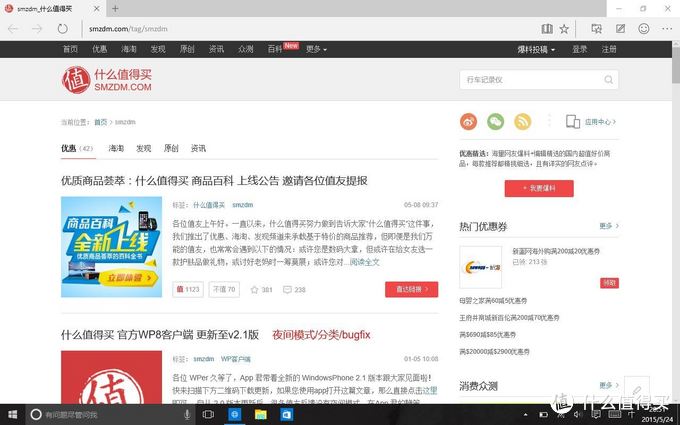Expand the 更多 navigation dropdown
The image size is (680, 425).
coord(316,49)
